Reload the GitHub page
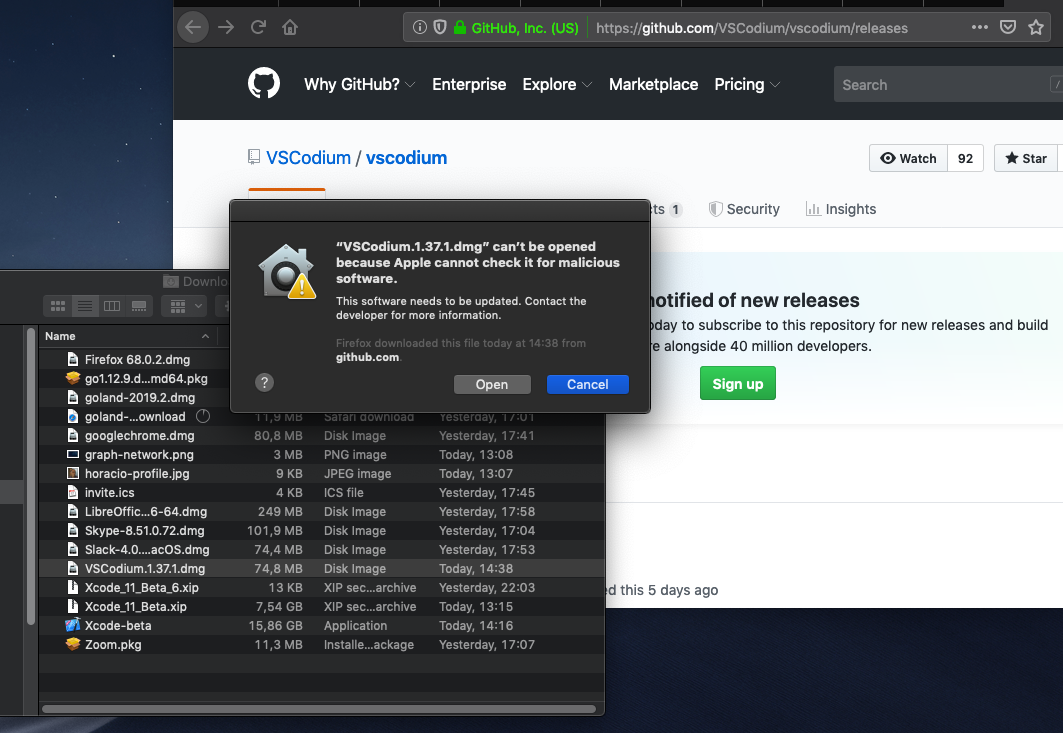Screen dimensions: 1063x733 point(258,28)
